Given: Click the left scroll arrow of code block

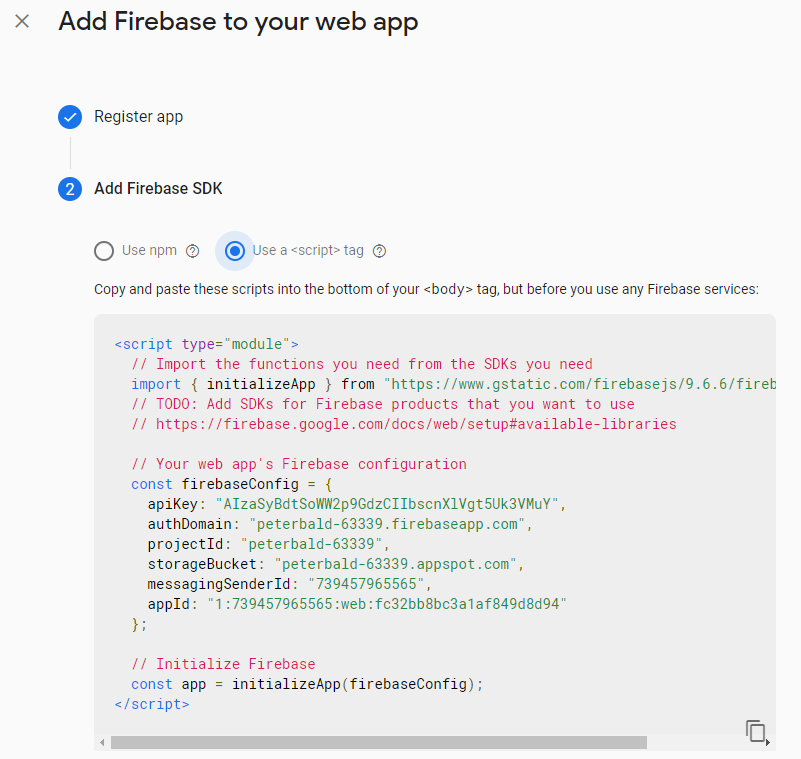Looking at the screenshot, I should [102, 742].
